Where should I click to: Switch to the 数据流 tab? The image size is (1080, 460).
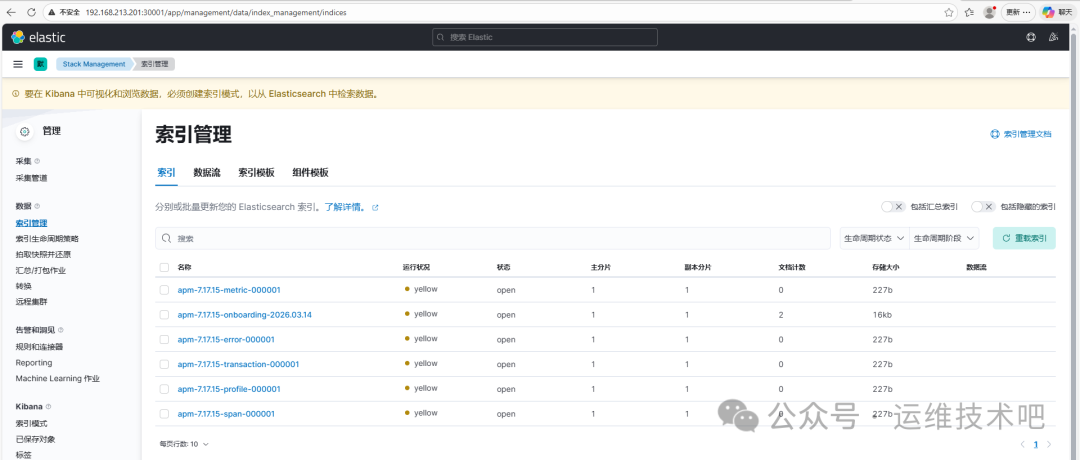click(x=207, y=173)
